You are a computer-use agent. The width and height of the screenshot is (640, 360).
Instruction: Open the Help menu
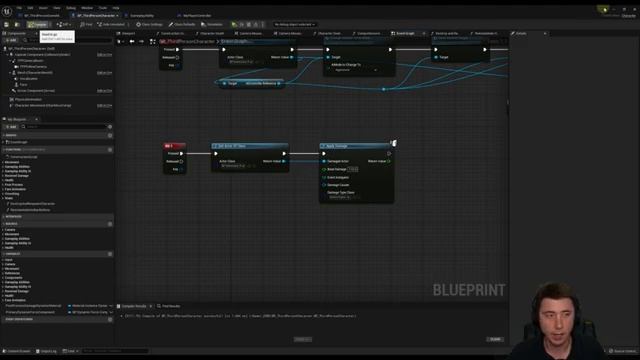coord(116,8)
